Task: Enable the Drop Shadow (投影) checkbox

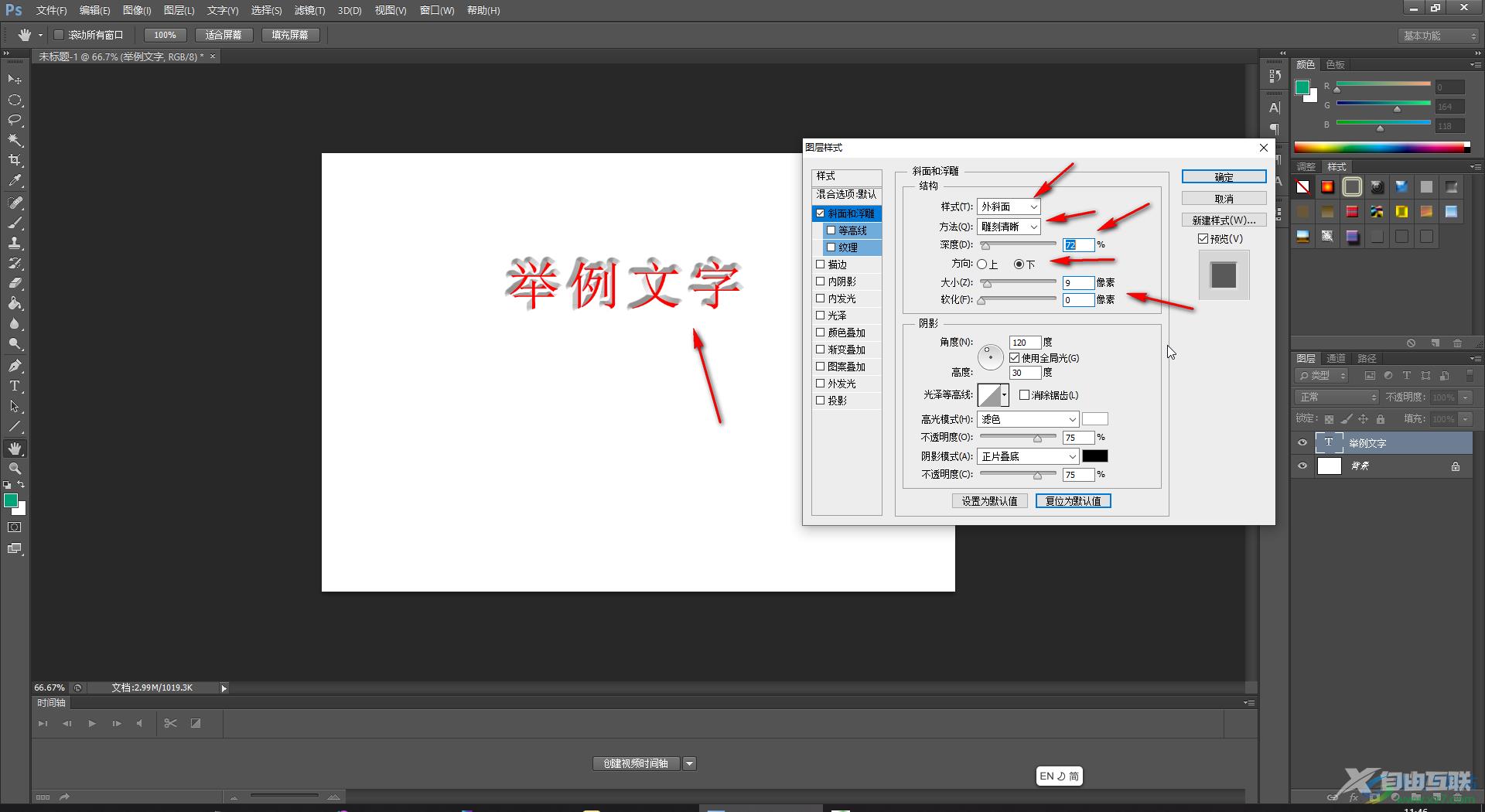Action: click(x=821, y=401)
